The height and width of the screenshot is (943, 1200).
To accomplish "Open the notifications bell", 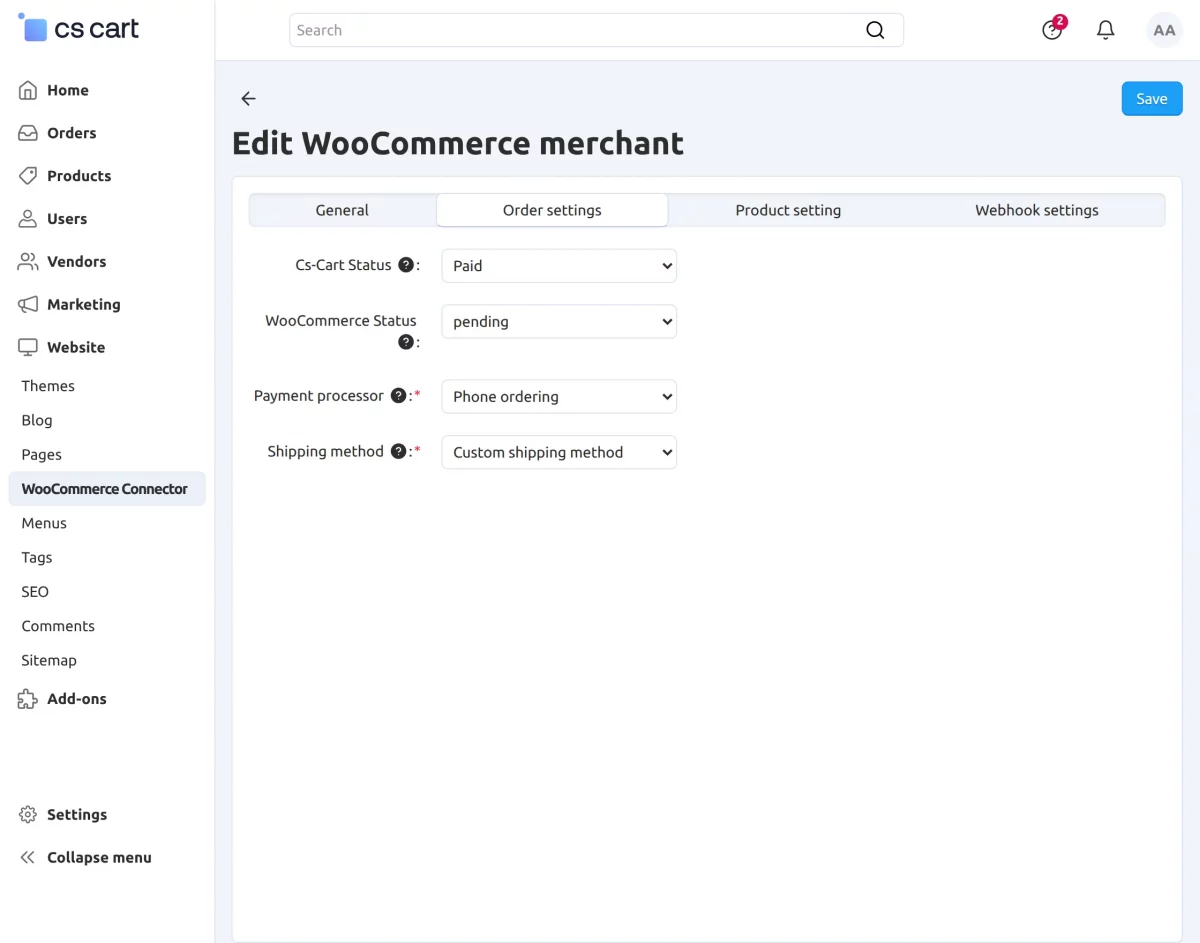I will click(x=1105, y=30).
